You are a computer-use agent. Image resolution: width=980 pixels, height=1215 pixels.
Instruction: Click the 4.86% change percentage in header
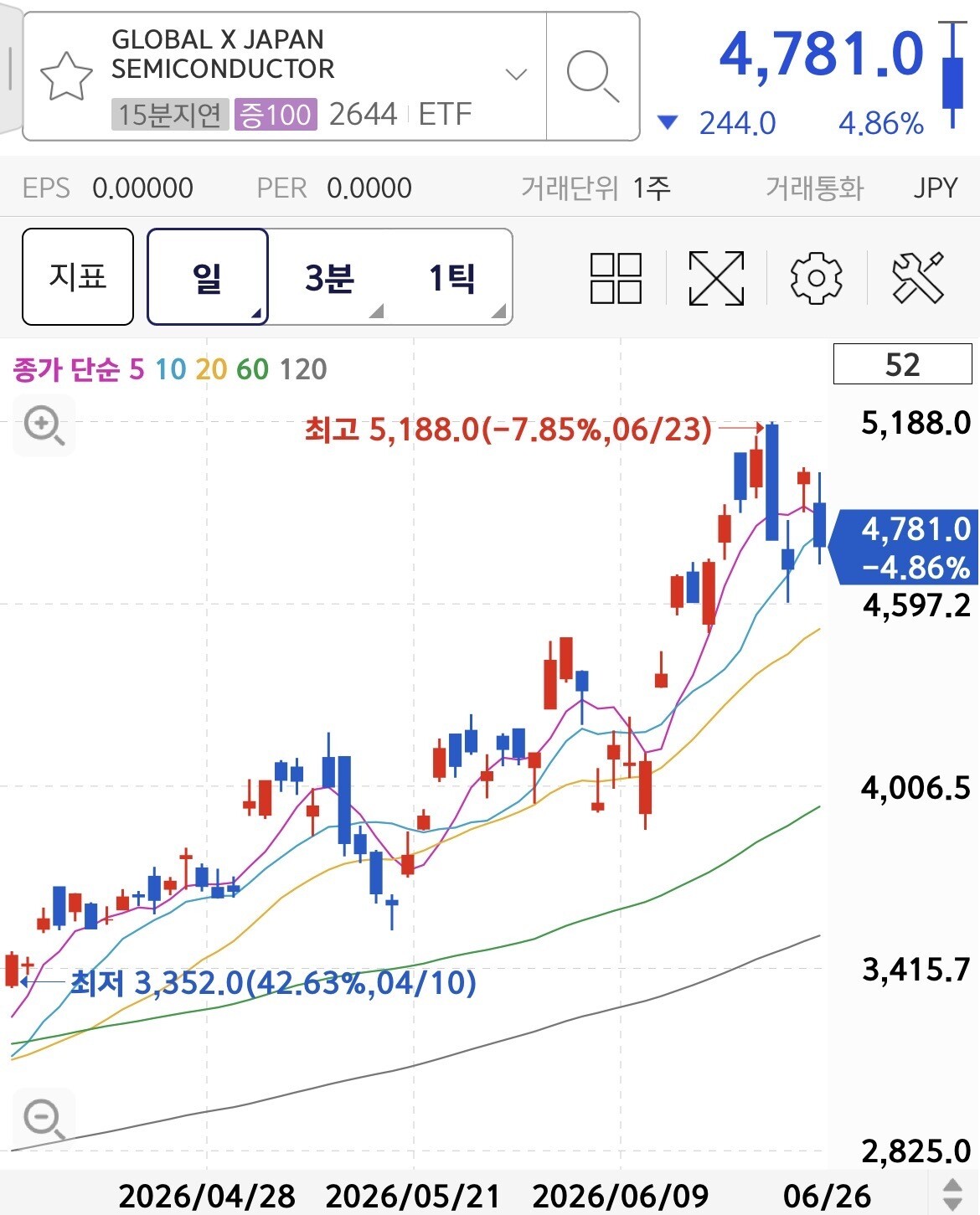(x=881, y=123)
